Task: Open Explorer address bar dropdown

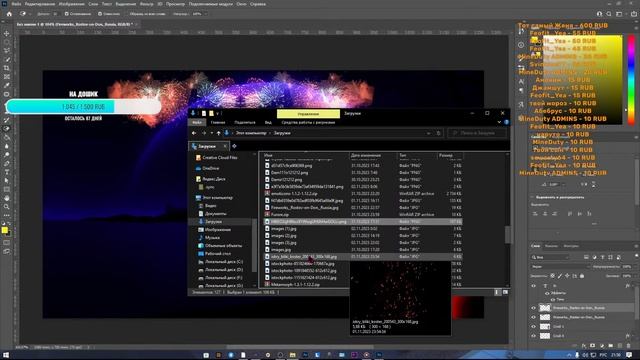Action: click(x=428, y=133)
